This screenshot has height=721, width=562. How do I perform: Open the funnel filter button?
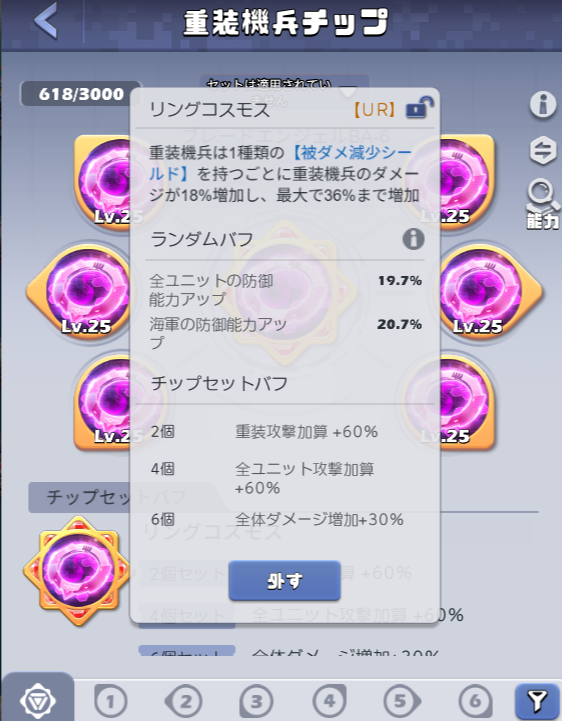coord(537,702)
